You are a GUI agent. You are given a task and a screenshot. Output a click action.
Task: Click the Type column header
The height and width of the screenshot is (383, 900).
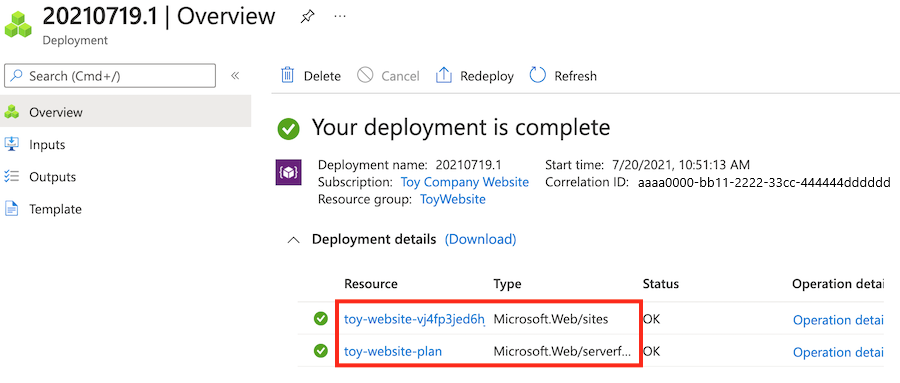[507, 284]
